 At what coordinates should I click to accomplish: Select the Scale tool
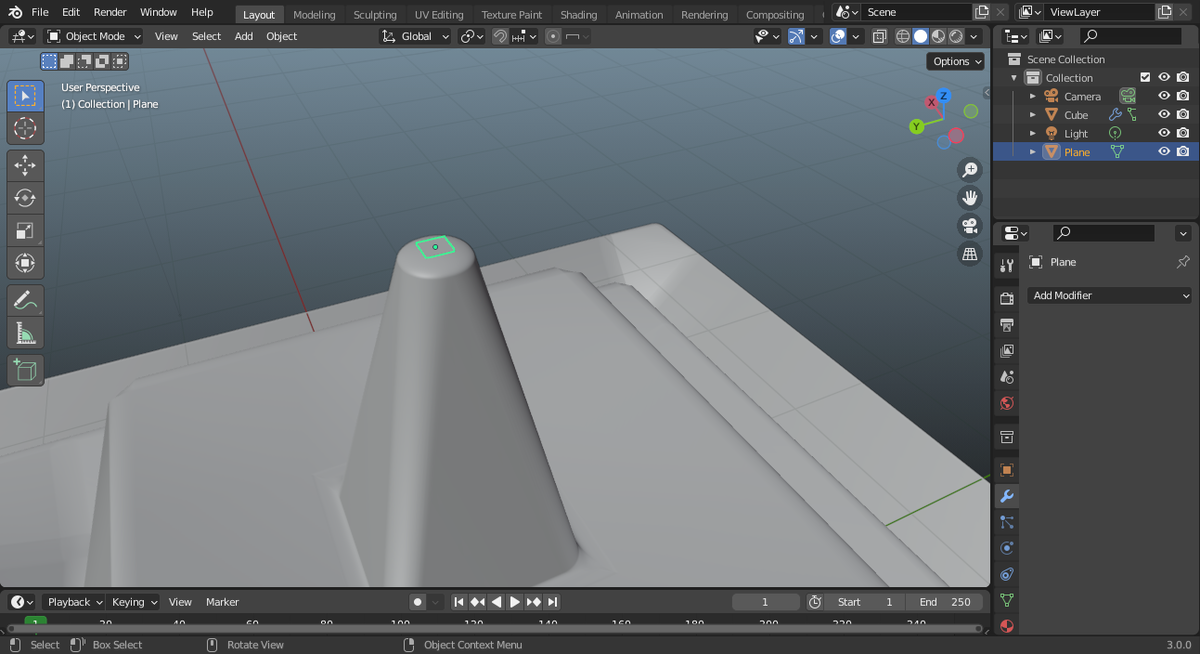(x=25, y=231)
